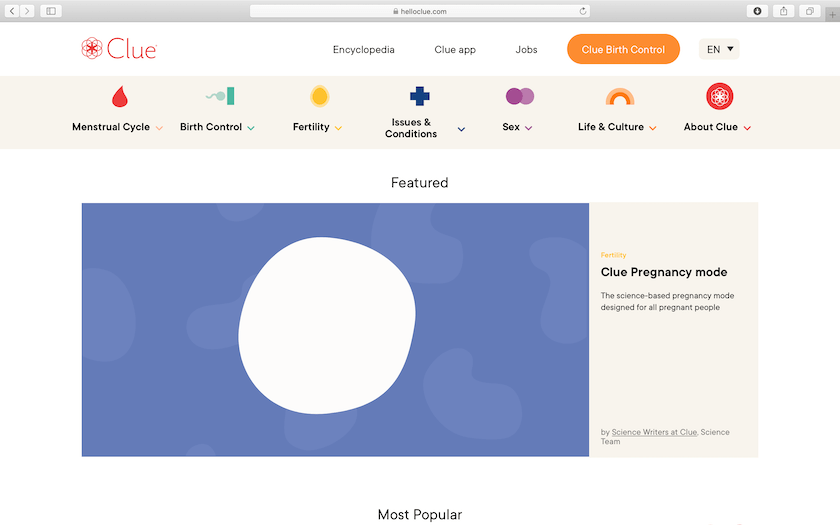This screenshot has height=525, width=840.
Task: Click the blue medical cross icon
Action: 419,96
